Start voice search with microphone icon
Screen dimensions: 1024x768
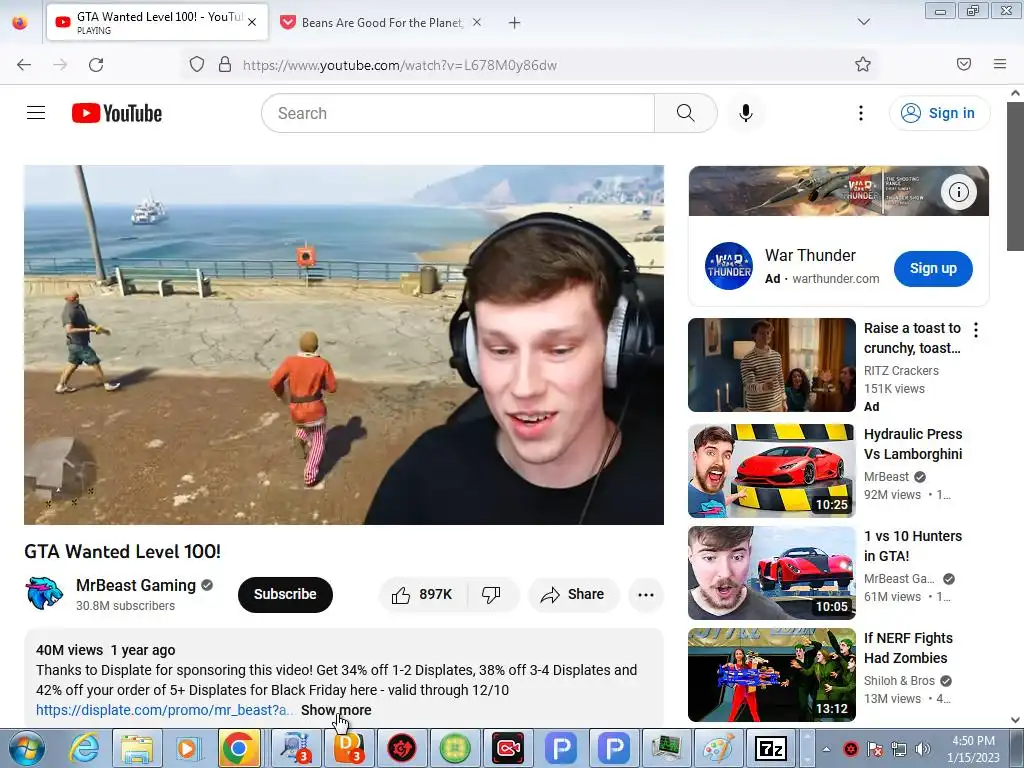746,113
